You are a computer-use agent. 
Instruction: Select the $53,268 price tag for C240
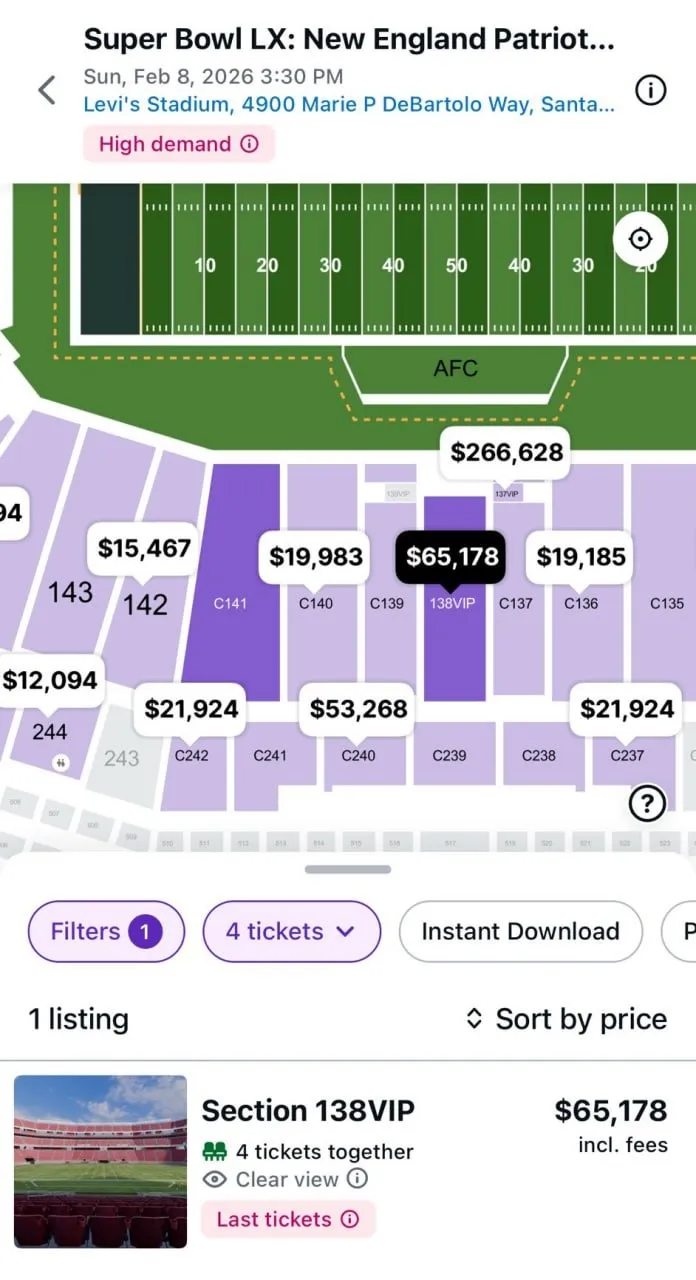tap(358, 709)
